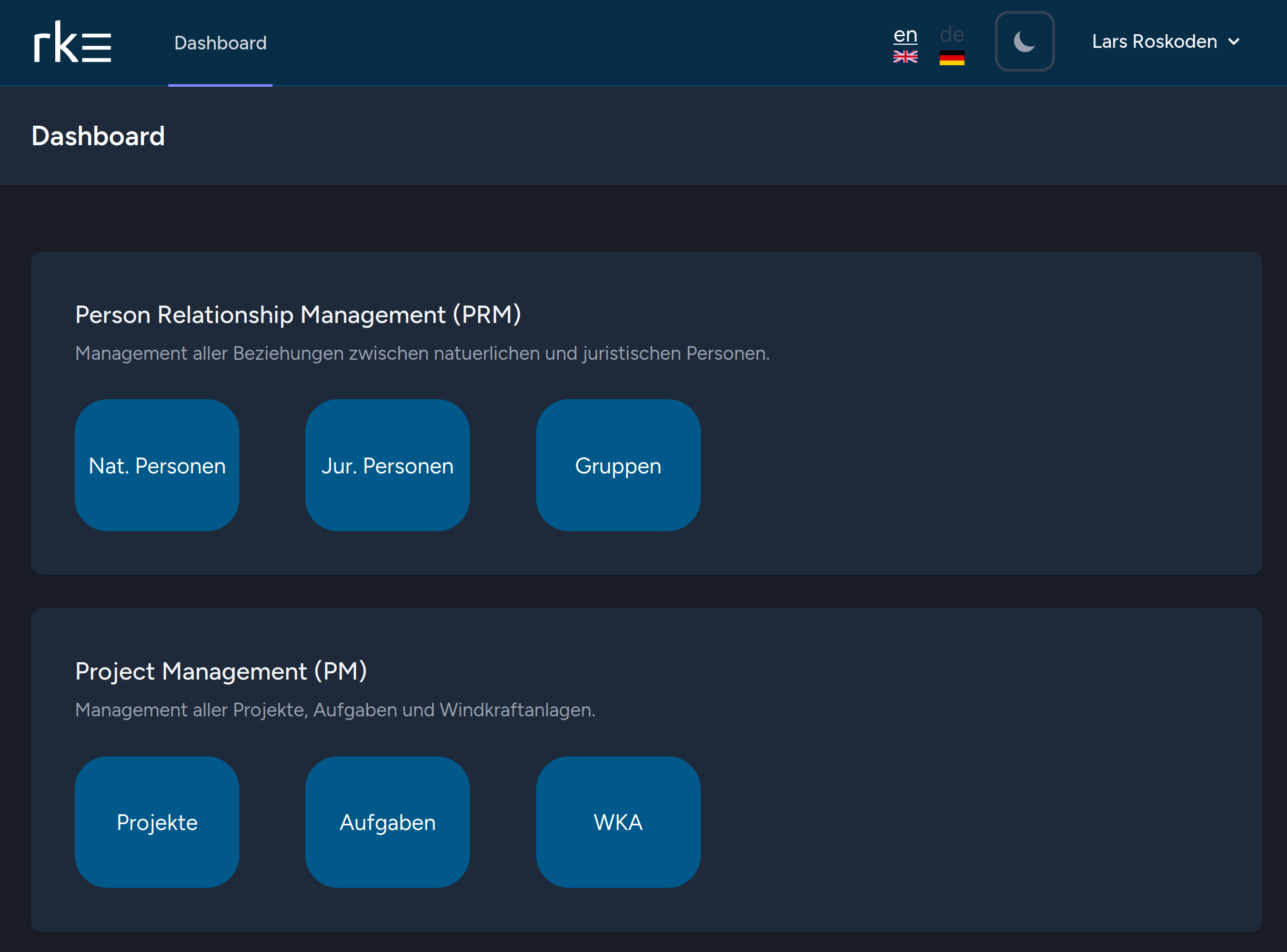This screenshot has height=952, width=1287.
Task: Open the Lars Roskoden user menu
Action: tap(1154, 42)
